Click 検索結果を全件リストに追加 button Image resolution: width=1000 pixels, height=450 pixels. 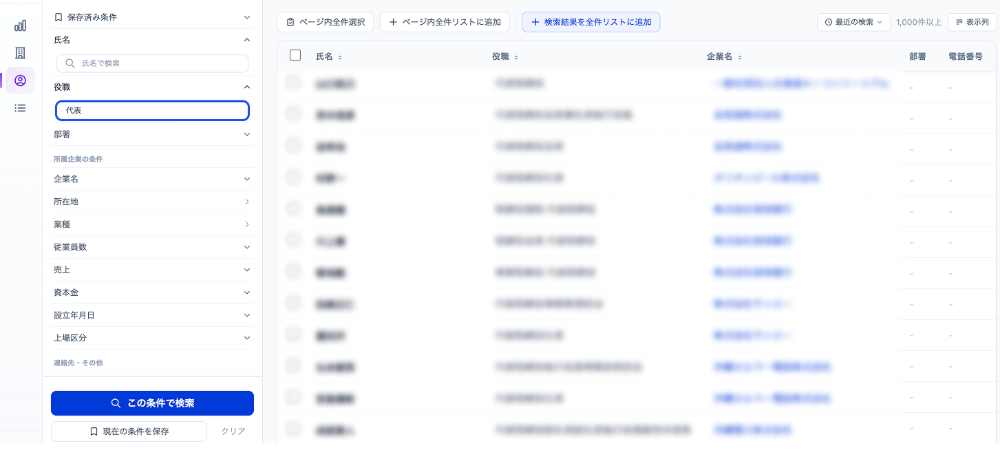591,22
